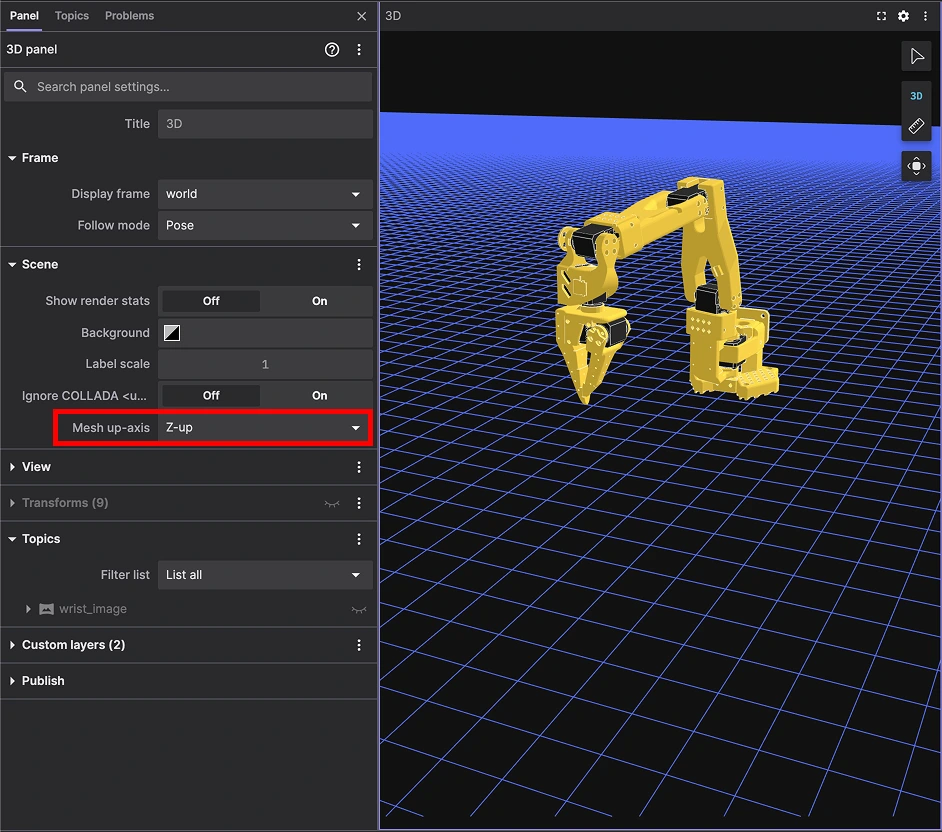Toggle fullscreen for the 3D panel
This screenshot has height=832, width=942.
click(x=881, y=16)
